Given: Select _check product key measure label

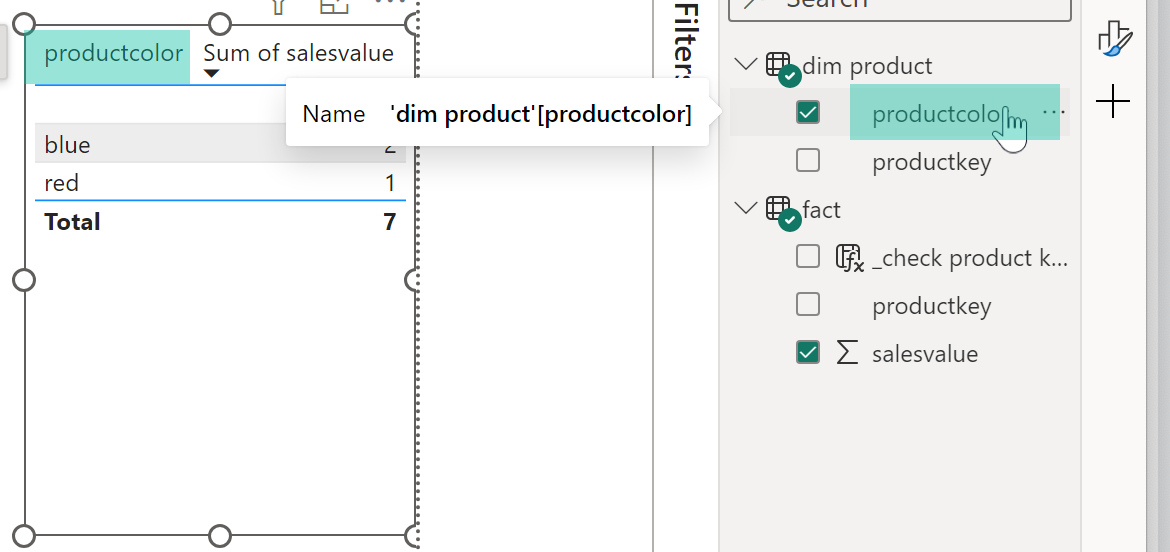Looking at the screenshot, I should point(970,258).
